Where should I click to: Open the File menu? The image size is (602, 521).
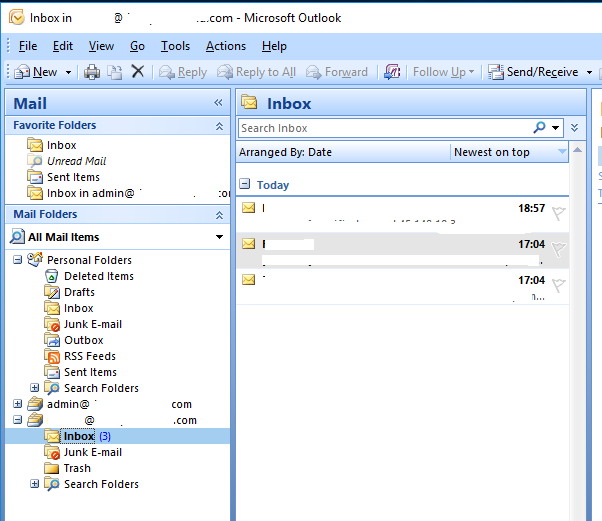click(28, 46)
